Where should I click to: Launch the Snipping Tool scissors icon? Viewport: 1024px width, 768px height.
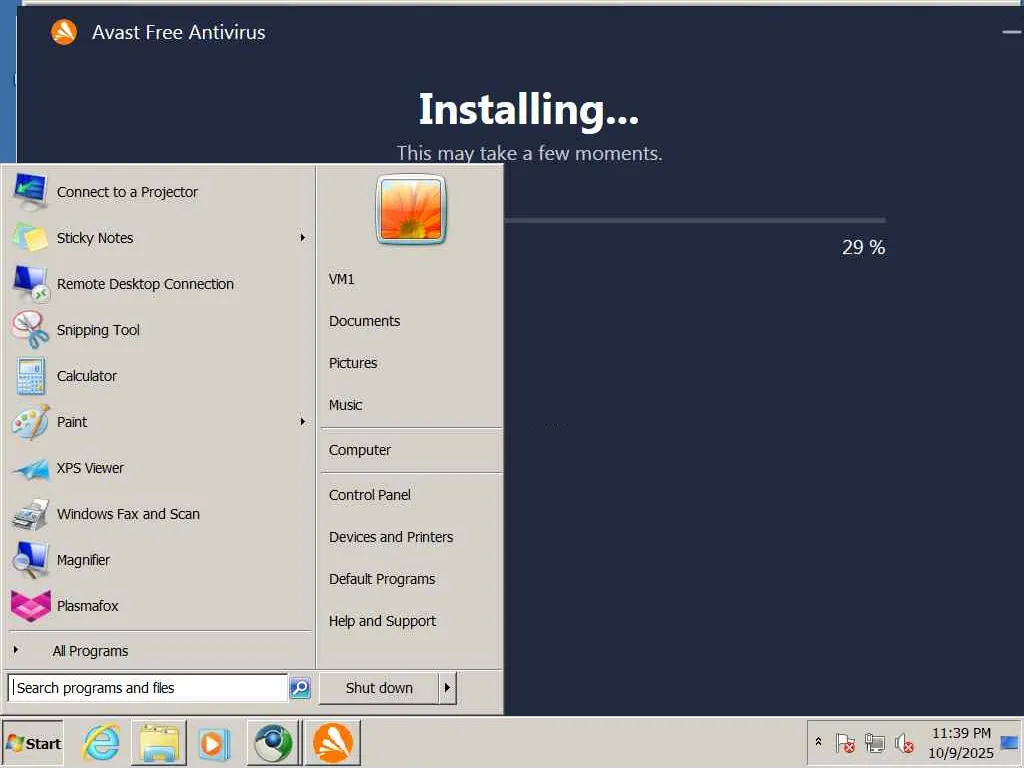pos(30,330)
